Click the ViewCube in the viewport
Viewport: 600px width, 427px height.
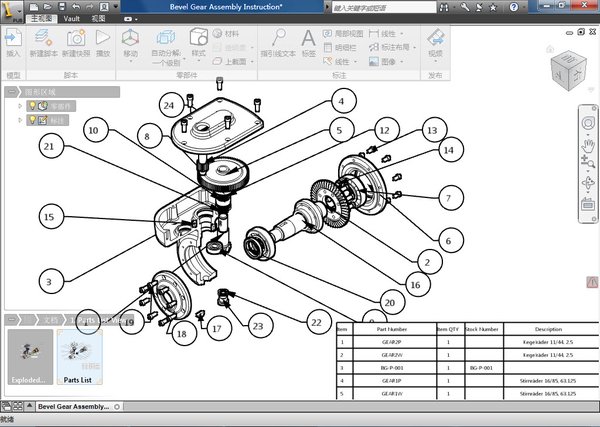pos(570,71)
